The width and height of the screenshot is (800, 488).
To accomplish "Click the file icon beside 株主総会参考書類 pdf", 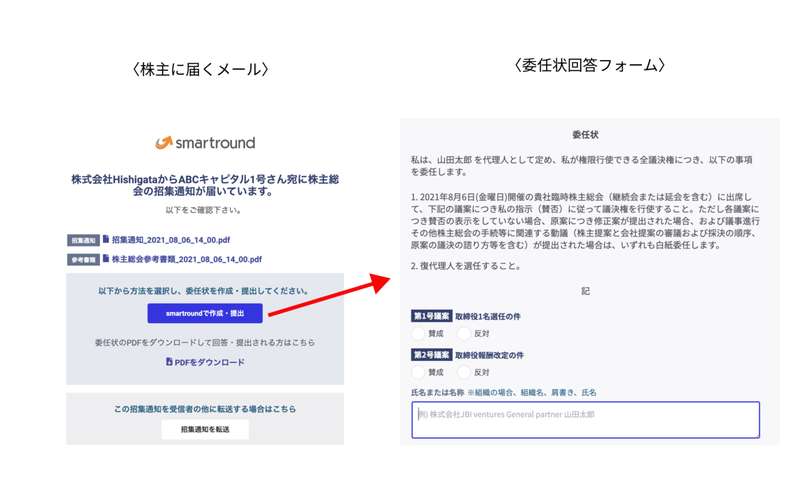I will pos(106,258).
